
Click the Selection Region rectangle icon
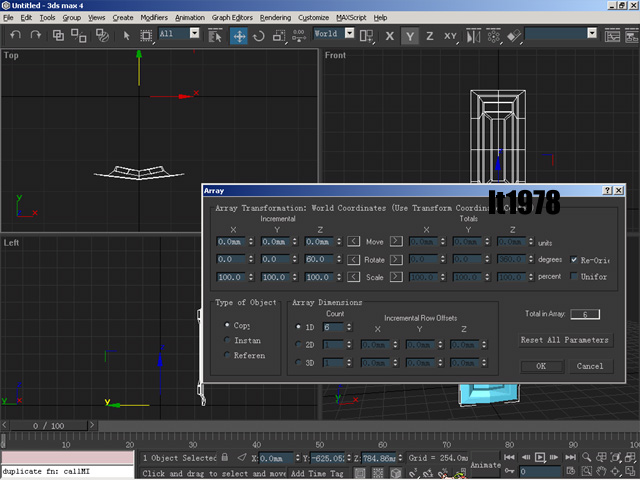[x=146, y=36]
